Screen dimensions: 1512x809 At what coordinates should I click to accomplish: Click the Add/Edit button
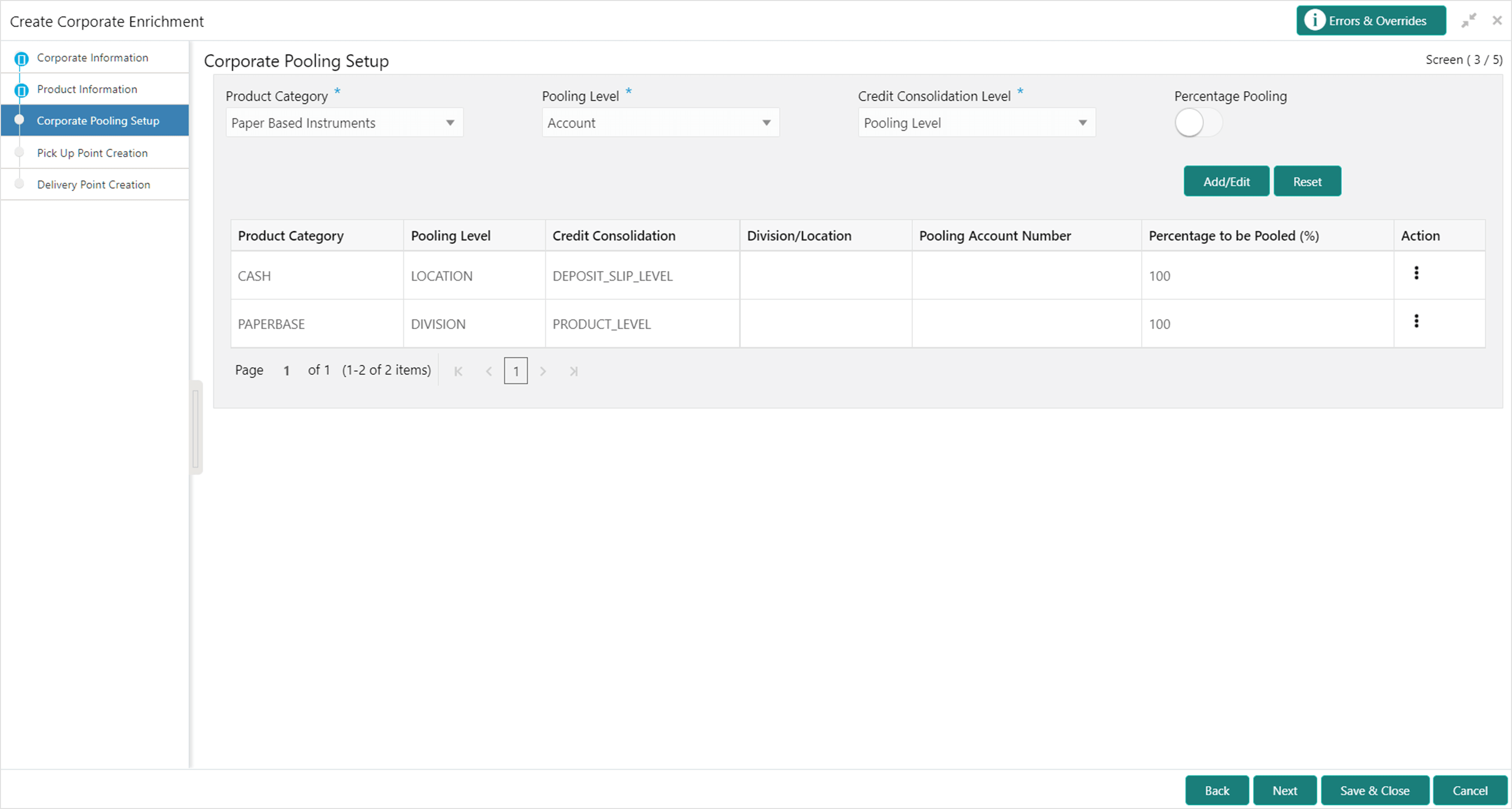(1226, 181)
